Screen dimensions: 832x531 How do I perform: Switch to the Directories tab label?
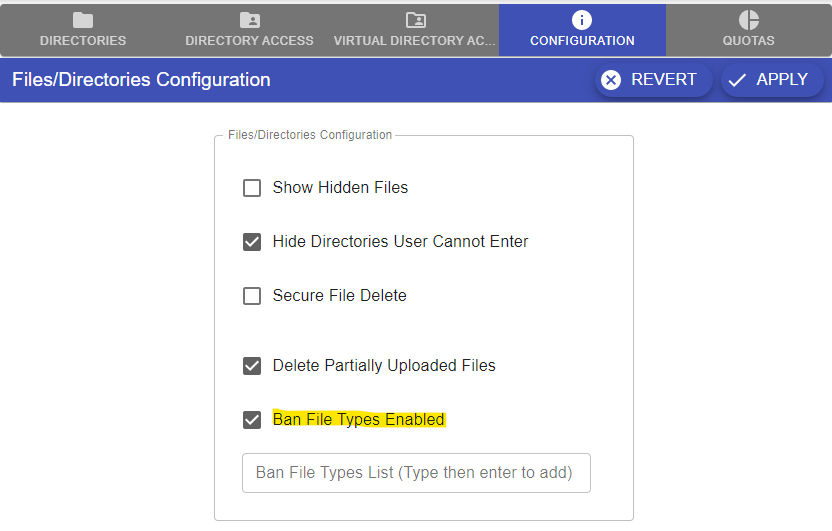pos(83,41)
